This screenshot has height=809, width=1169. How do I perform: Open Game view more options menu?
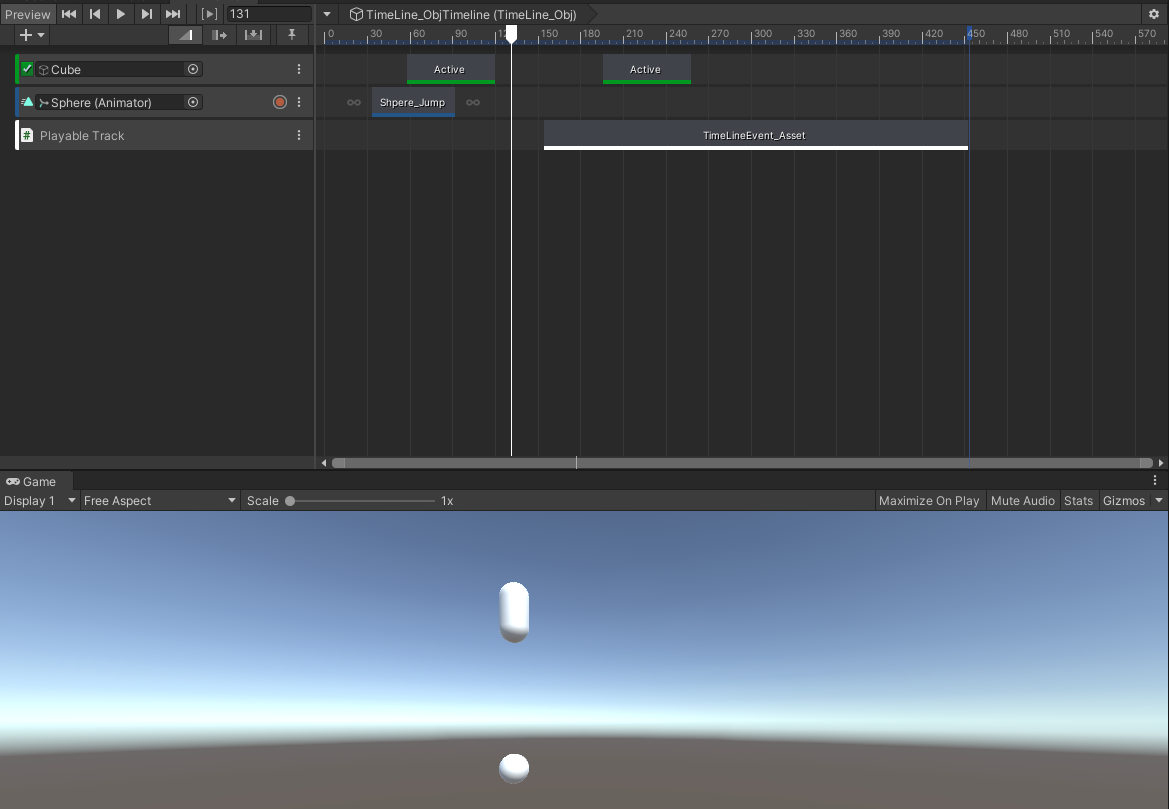pyautogui.click(x=1155, y=481)
